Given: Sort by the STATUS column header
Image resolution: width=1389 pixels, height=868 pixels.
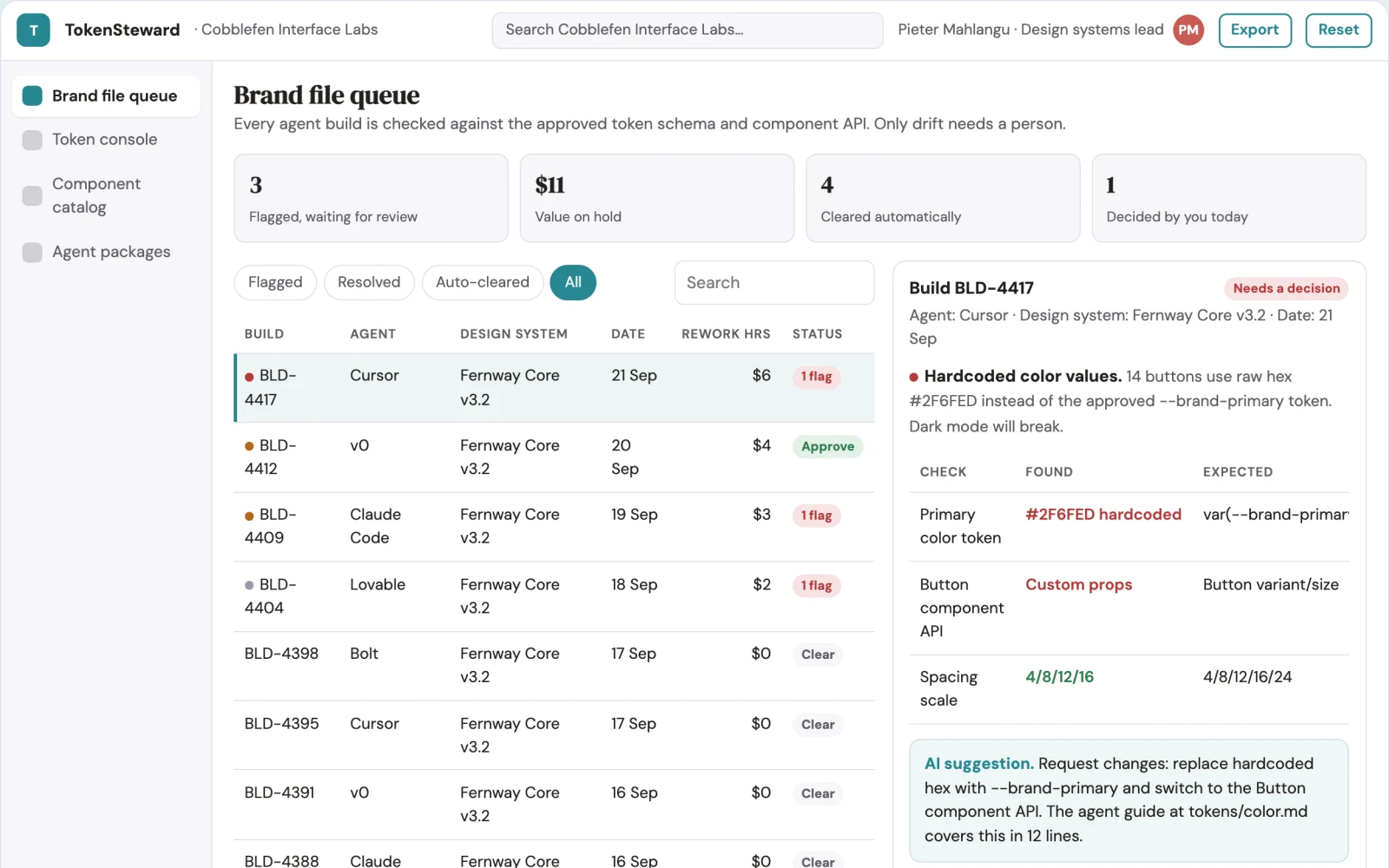Looking at the screenshot, I should pyautogui.click(x=817, y=334).
